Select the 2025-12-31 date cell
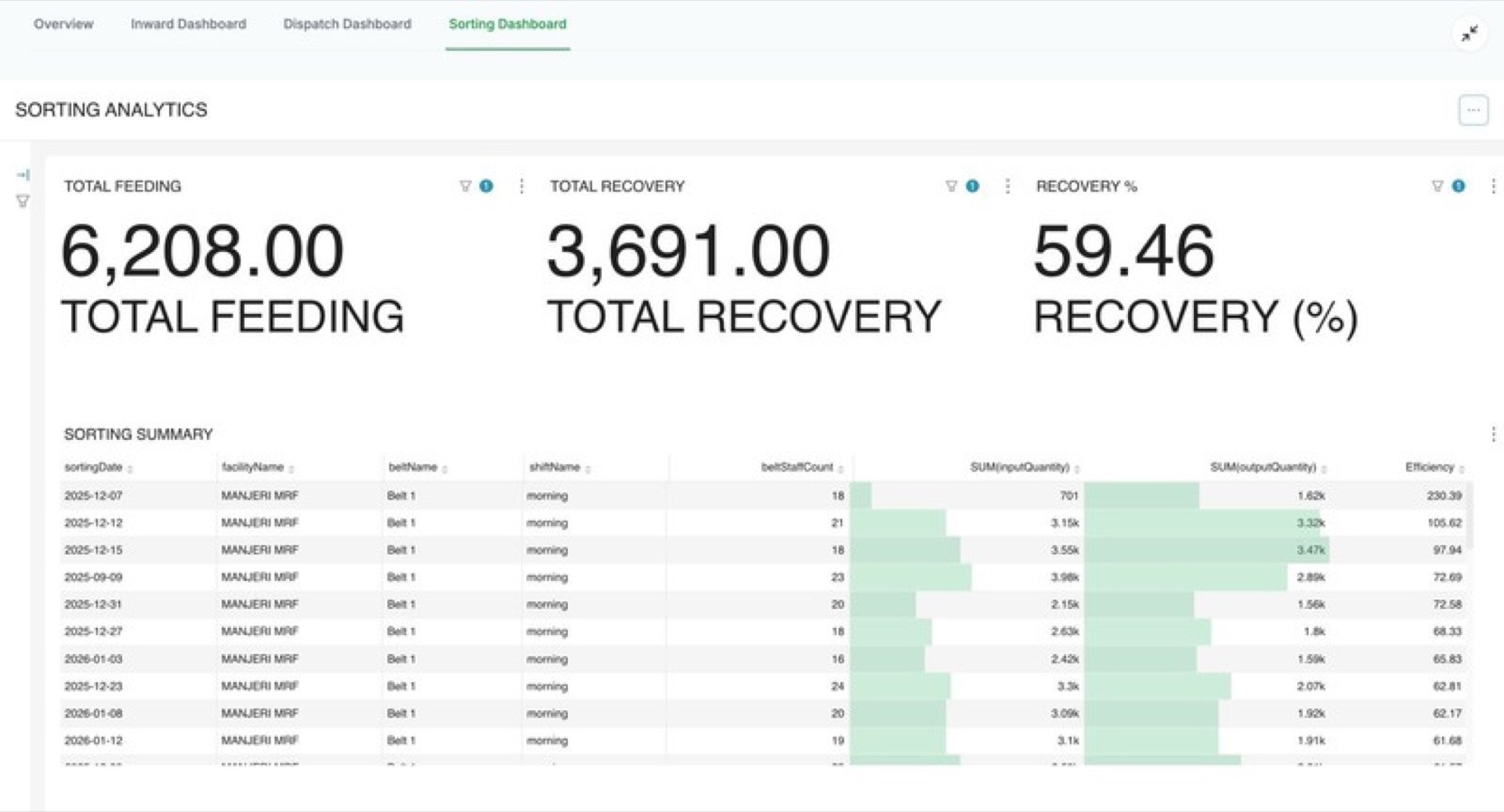The width and height of the screenshot is (1504, 812). tap(93, 604)
